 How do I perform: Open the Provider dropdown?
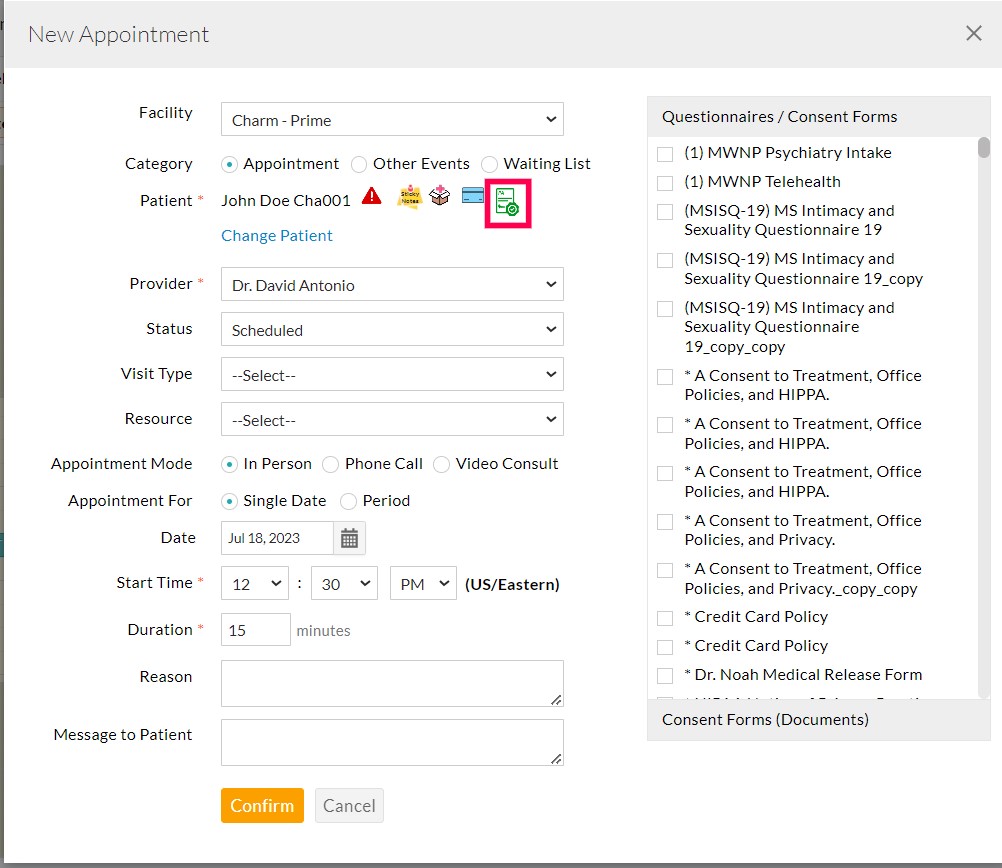[392, 284]
